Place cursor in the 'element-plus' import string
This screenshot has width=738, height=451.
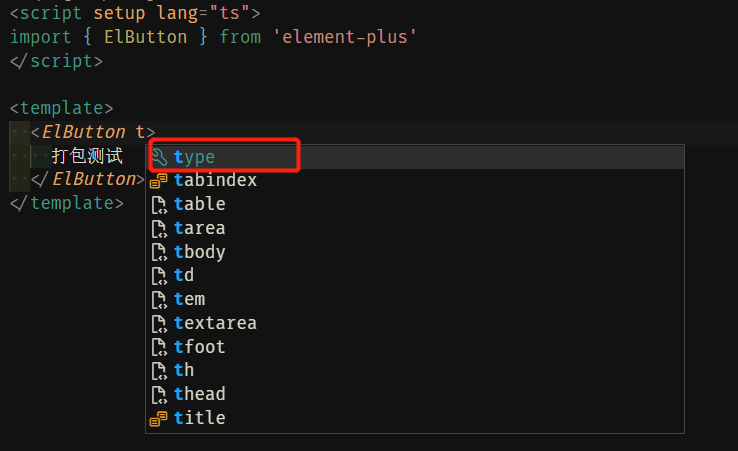[345, 37]
